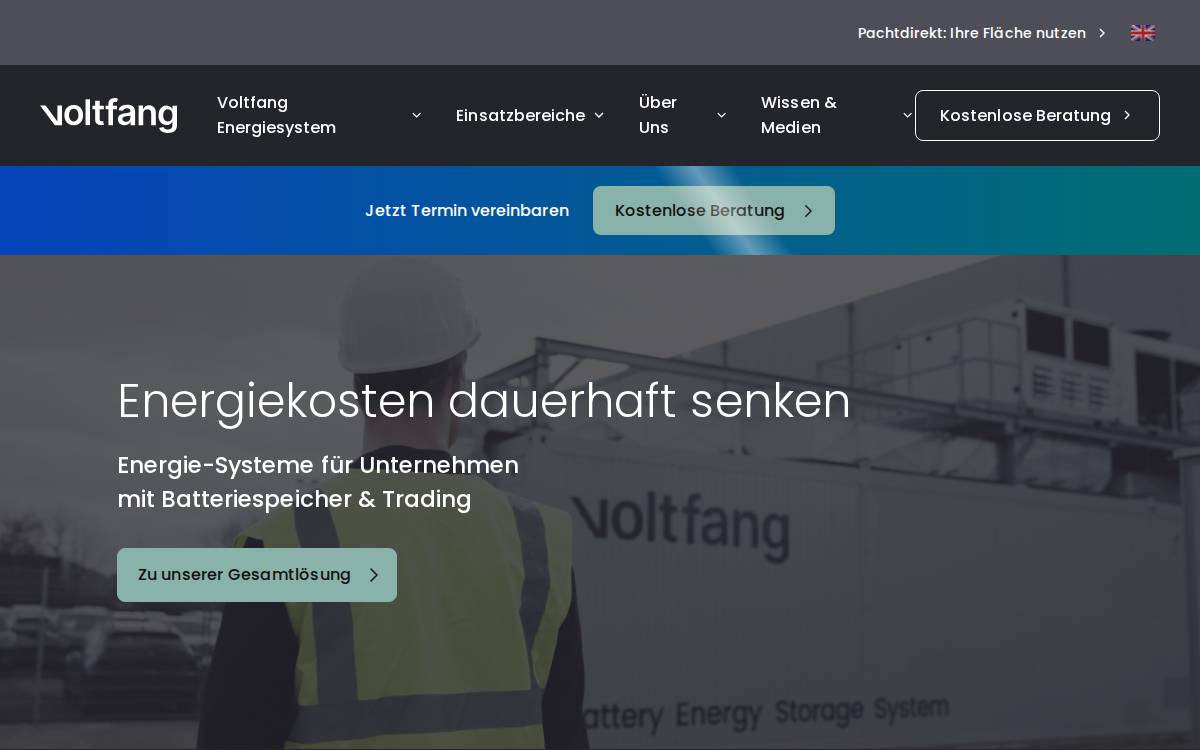Click Kostenlose Beratung button in blue banner
The width and height of the screenshot is (1200, 750).
[x=714, y=210]
